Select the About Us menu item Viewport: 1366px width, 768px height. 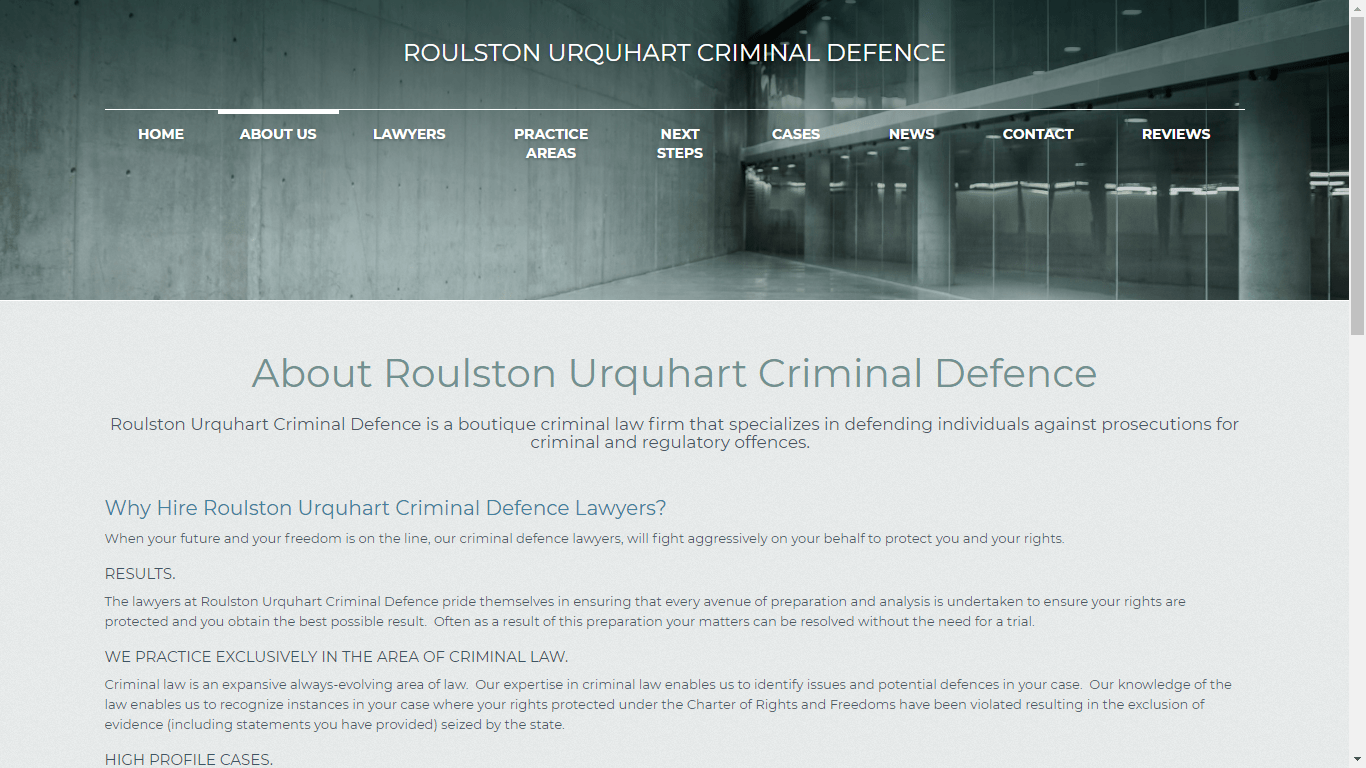[x=278, y=134]
